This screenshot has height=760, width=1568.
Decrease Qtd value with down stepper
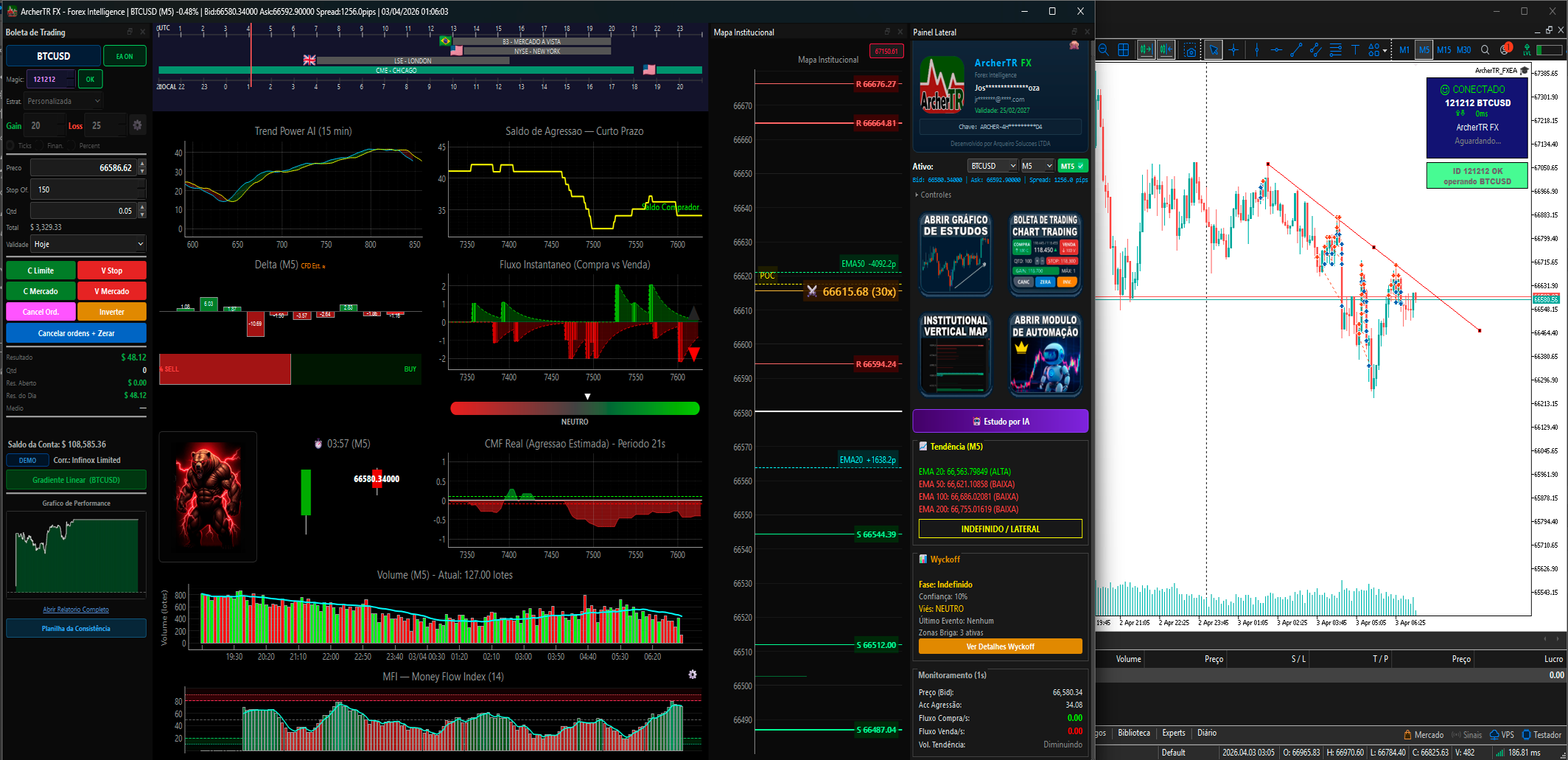coord(142,215)
